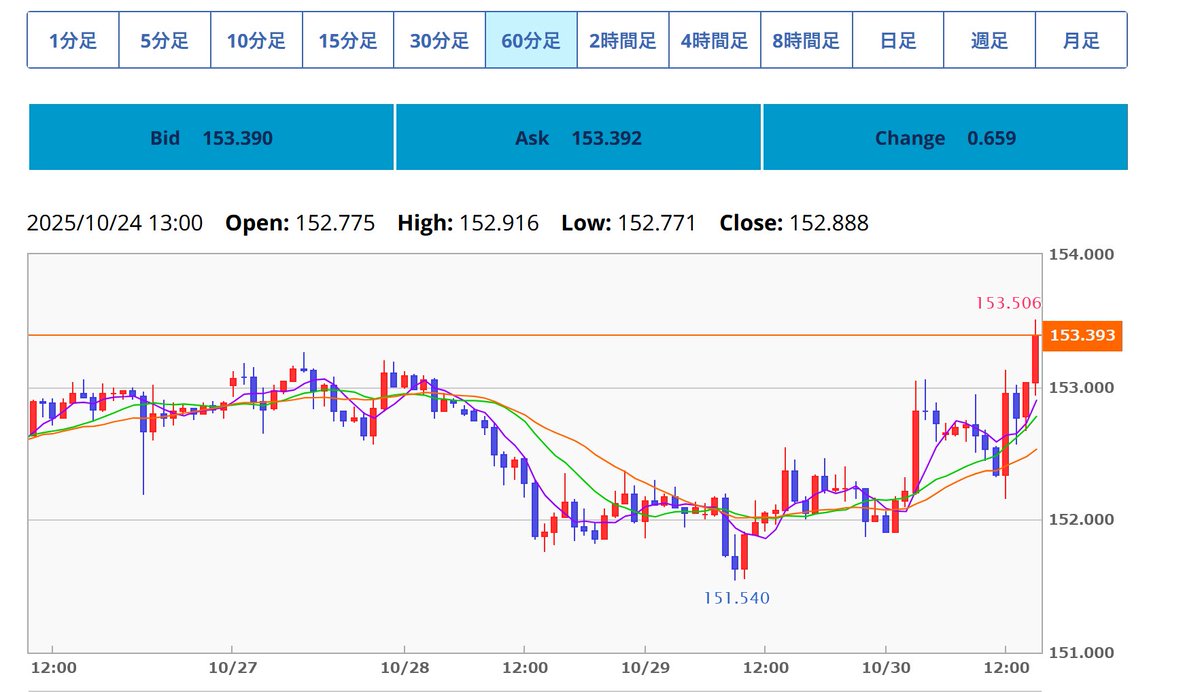This screenshot has height=692, width=1200.
Task: Click the Bid 153.390 panel
Action: pos(211,138)
